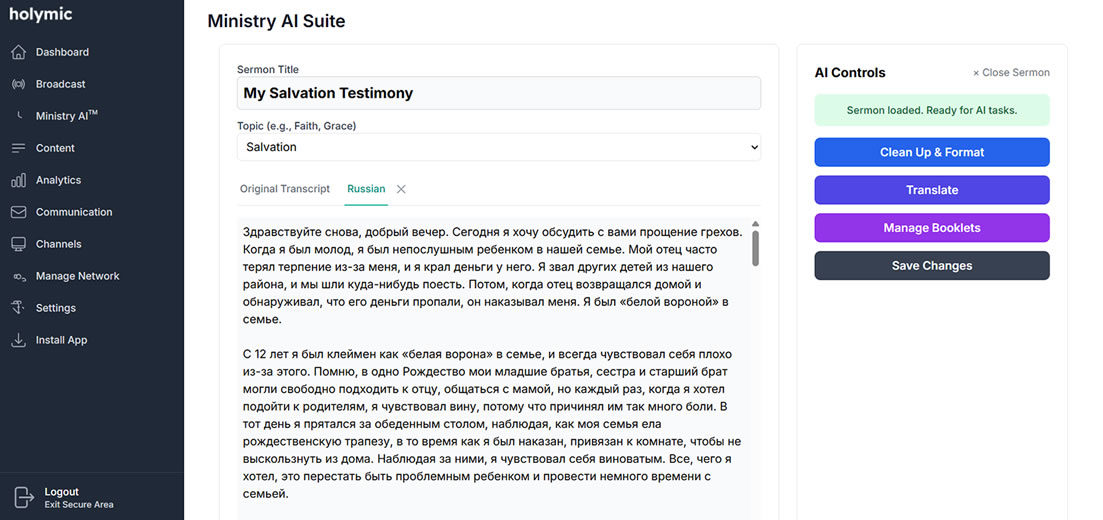This screenshot has height=520, width=1103.
Task: Open the Analytics bar chart icon
Action: 18,180
